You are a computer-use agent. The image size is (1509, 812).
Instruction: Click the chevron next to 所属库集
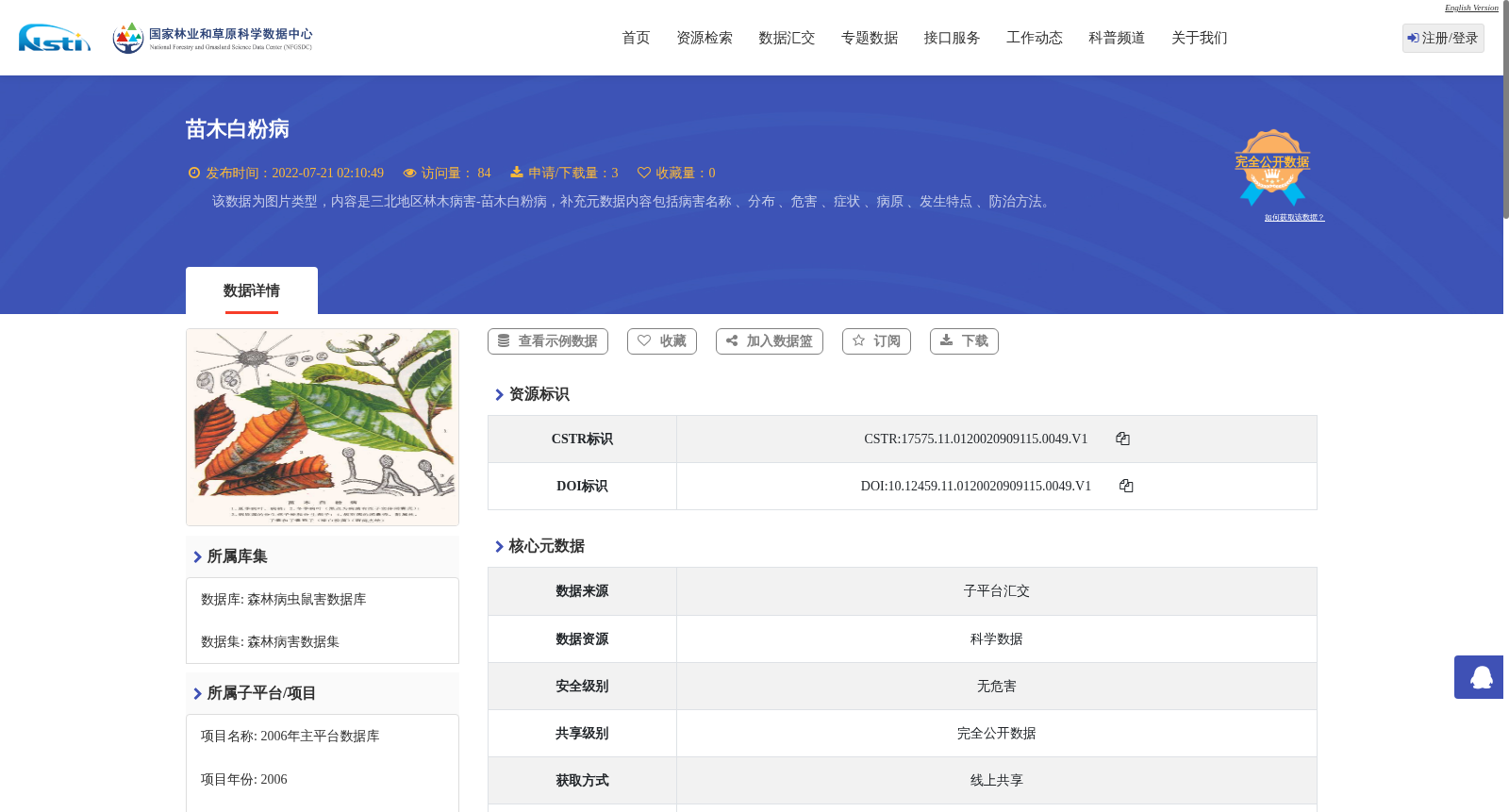coord(197,556)
